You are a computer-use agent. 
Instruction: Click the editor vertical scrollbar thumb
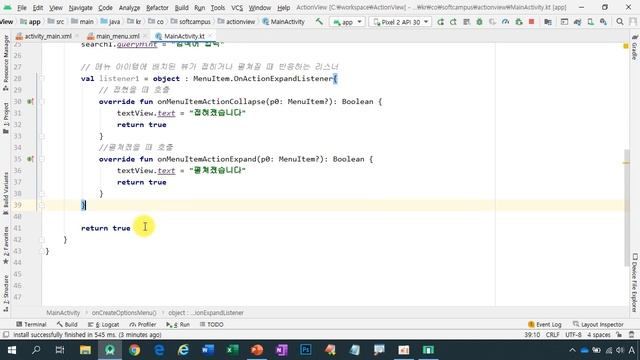[x=627, y=208]
